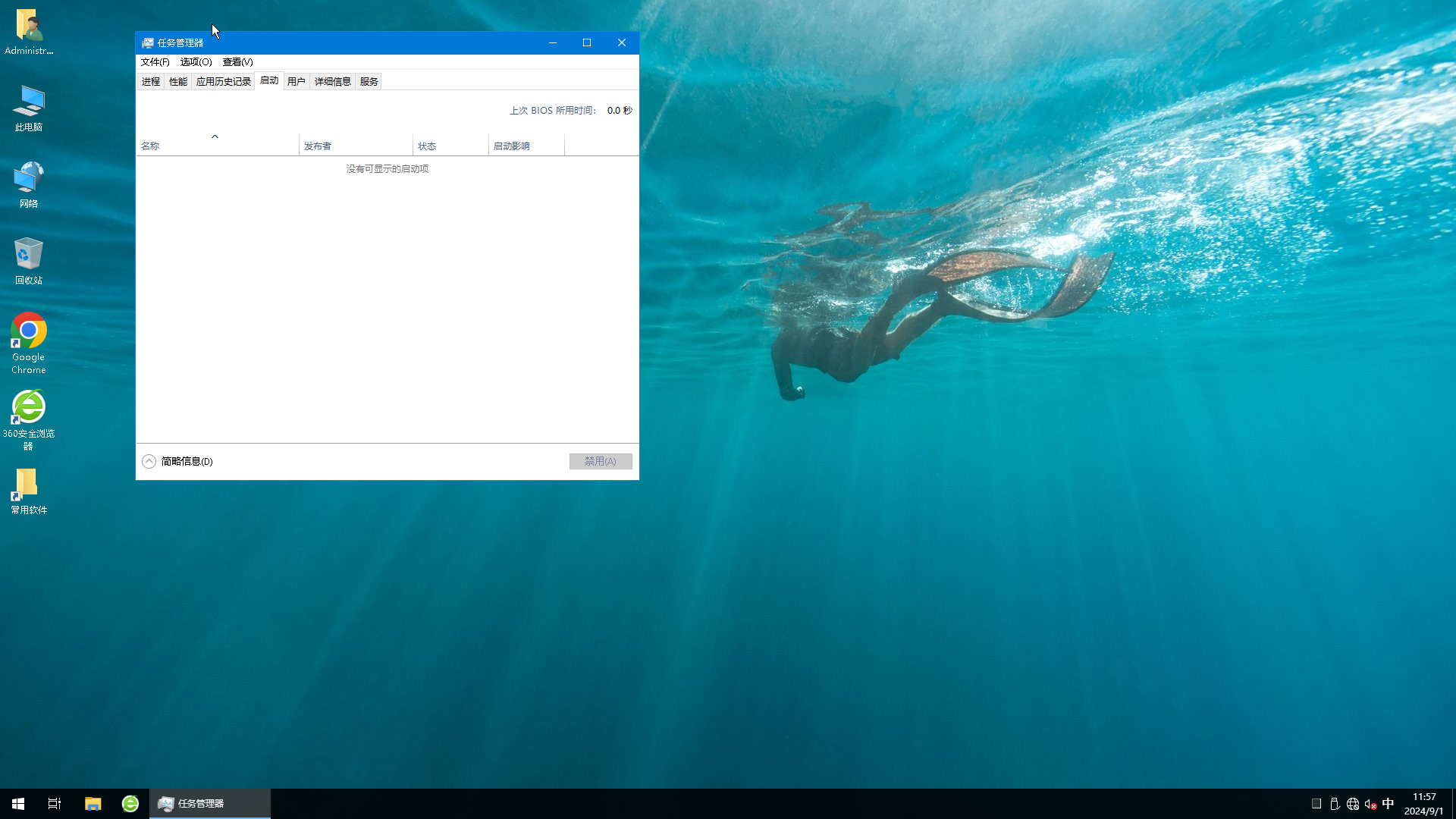Image resolution: width=1456 pixels, height=819 pixels.
Task: Switch to the 服务 tab
Action: coord(369,82)
